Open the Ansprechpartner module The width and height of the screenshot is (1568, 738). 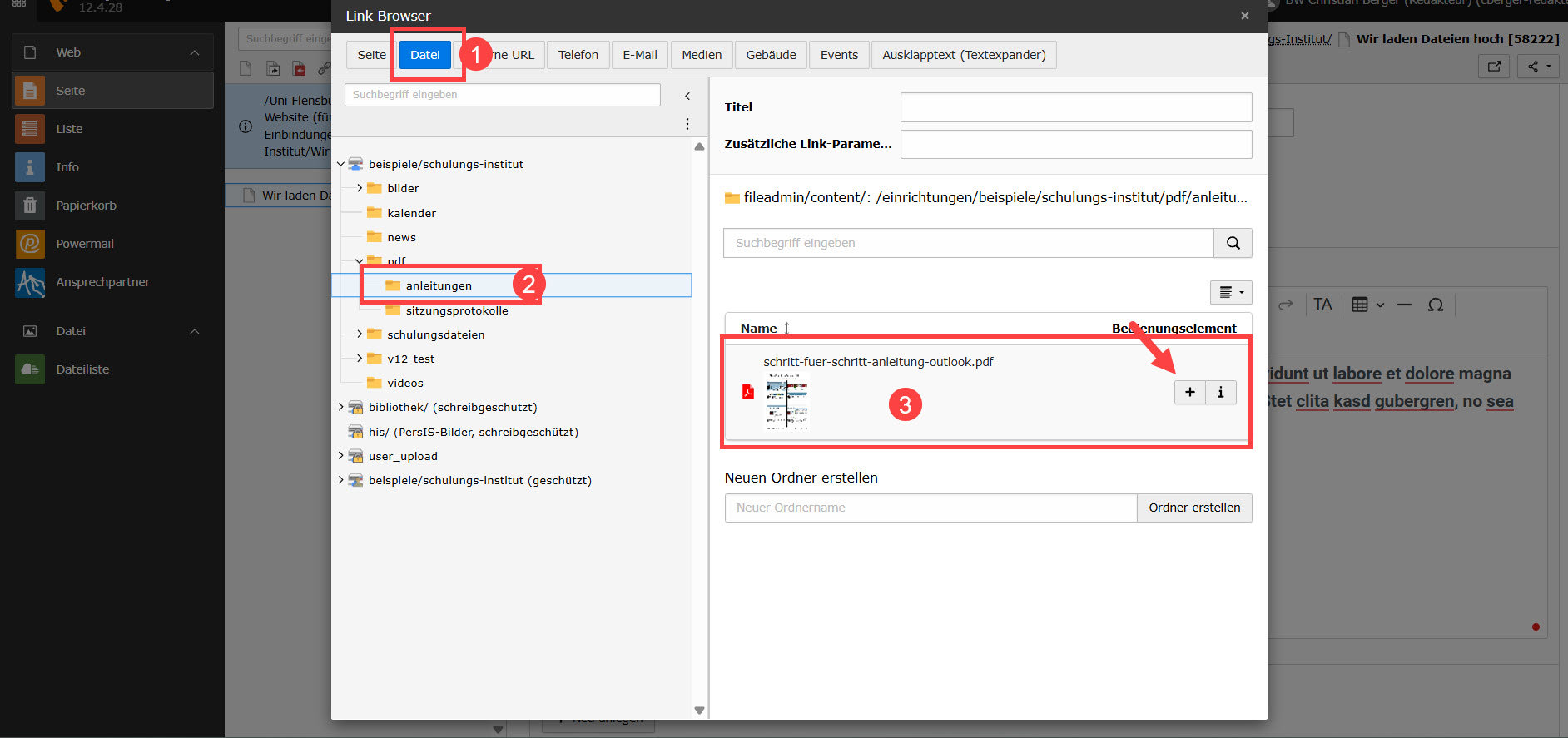(102, 282)
